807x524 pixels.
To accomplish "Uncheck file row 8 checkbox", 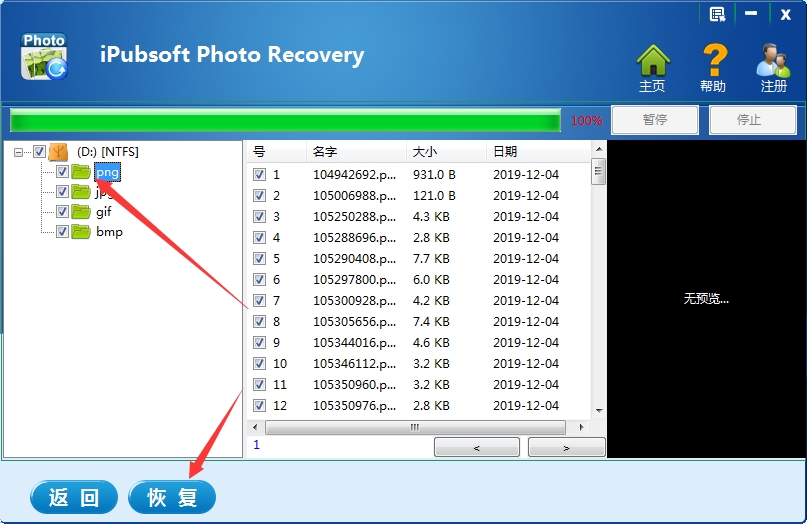I will pos(259,322).
